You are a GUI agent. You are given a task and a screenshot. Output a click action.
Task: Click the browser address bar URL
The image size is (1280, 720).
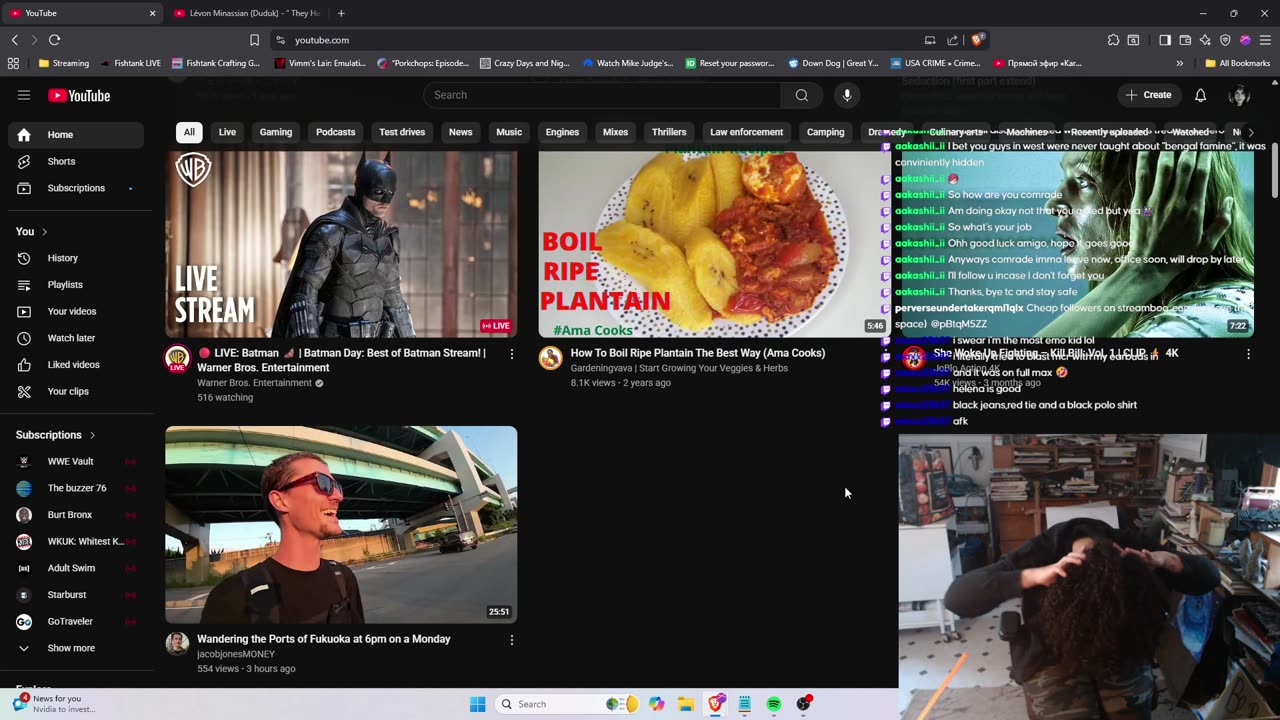322,40
